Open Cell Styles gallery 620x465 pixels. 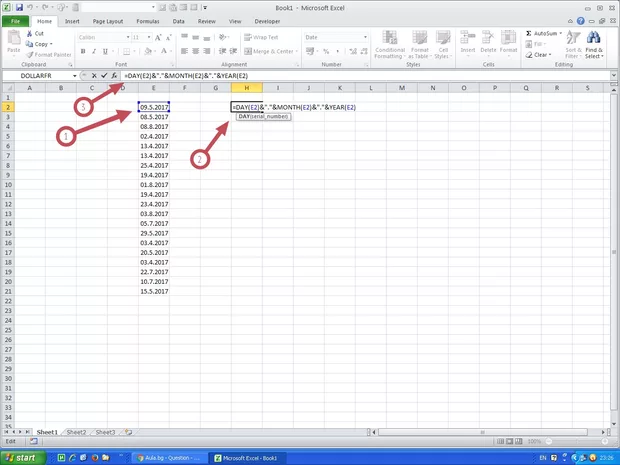443,45
